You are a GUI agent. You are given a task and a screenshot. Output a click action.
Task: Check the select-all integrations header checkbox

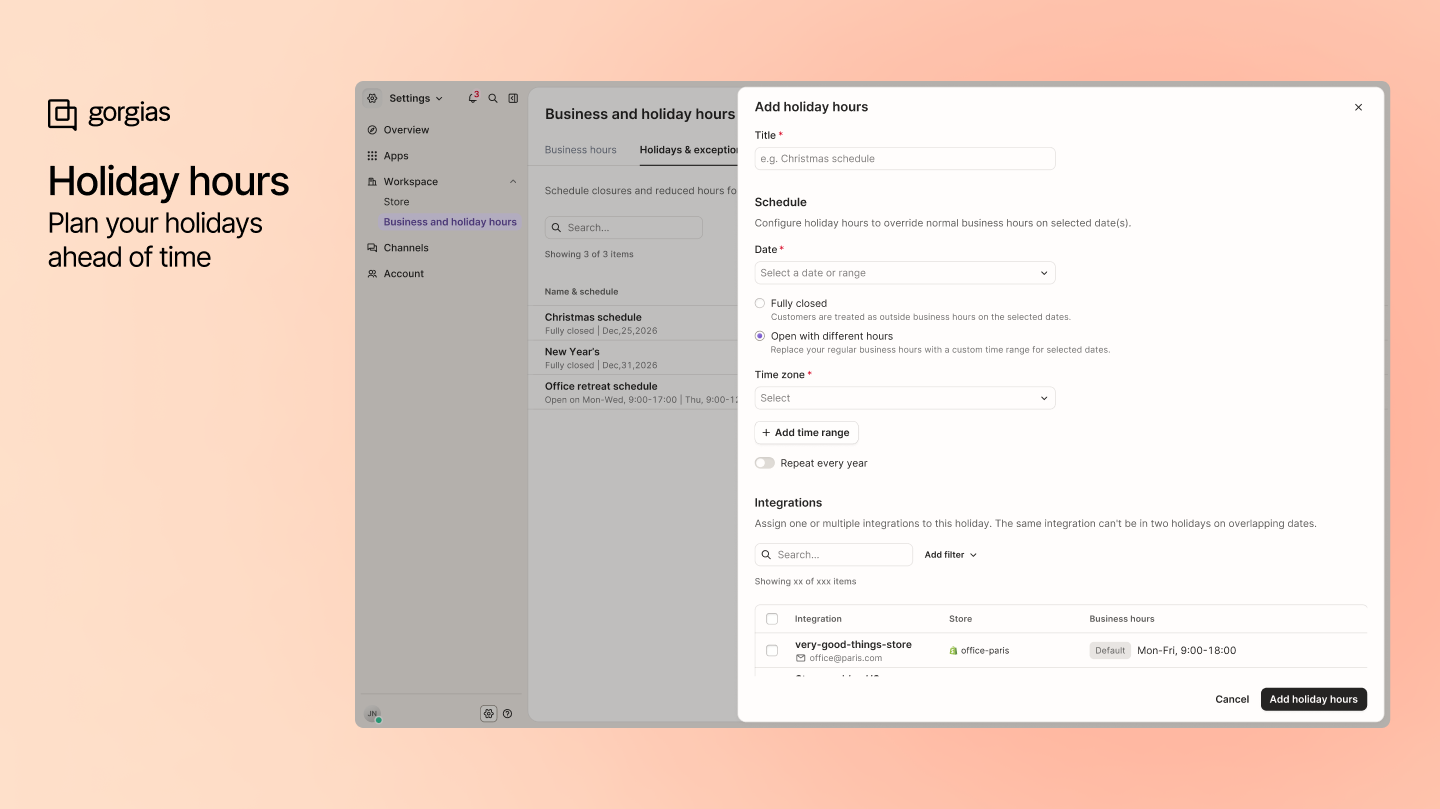tap(772, 619)
